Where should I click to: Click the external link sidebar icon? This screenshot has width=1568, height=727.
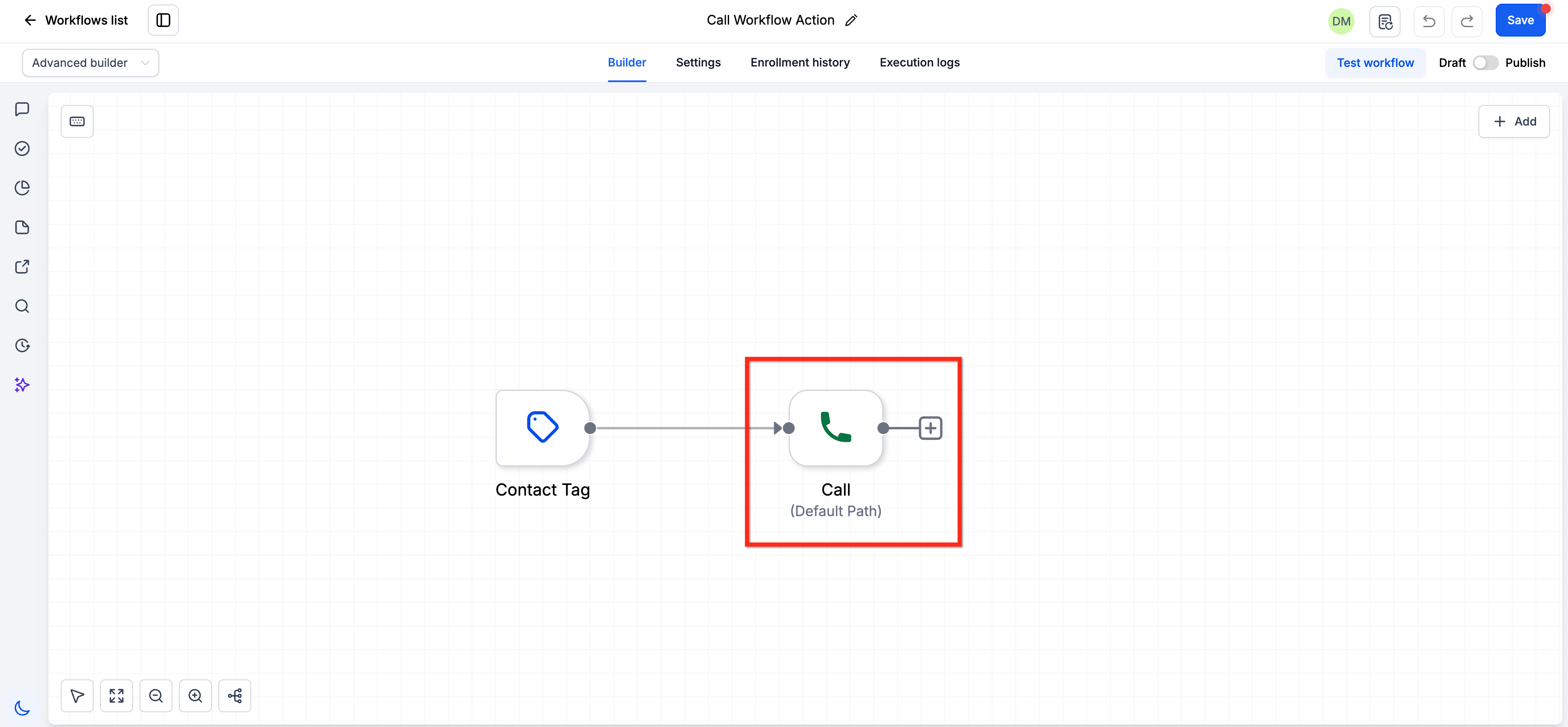point(22,266)
